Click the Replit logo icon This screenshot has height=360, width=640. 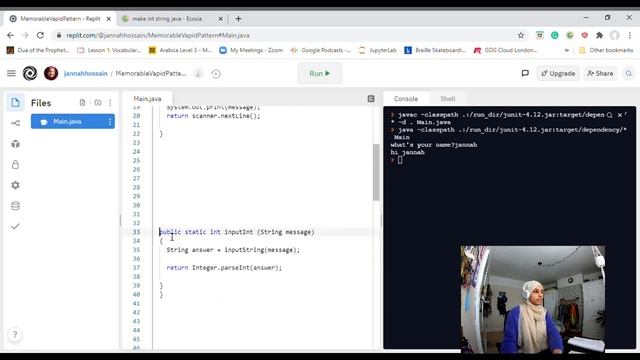tap(30, 73)
